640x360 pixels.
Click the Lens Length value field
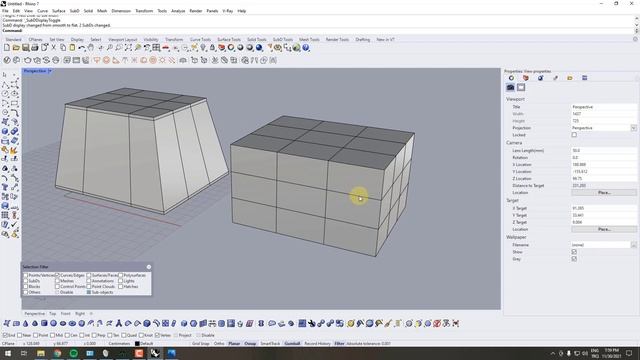point(604,151)
